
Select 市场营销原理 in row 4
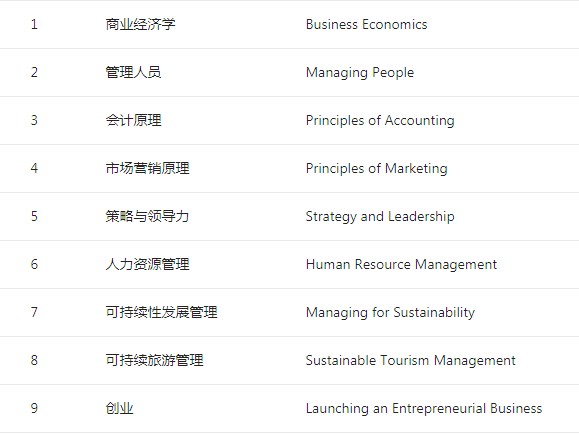[147, 168]
